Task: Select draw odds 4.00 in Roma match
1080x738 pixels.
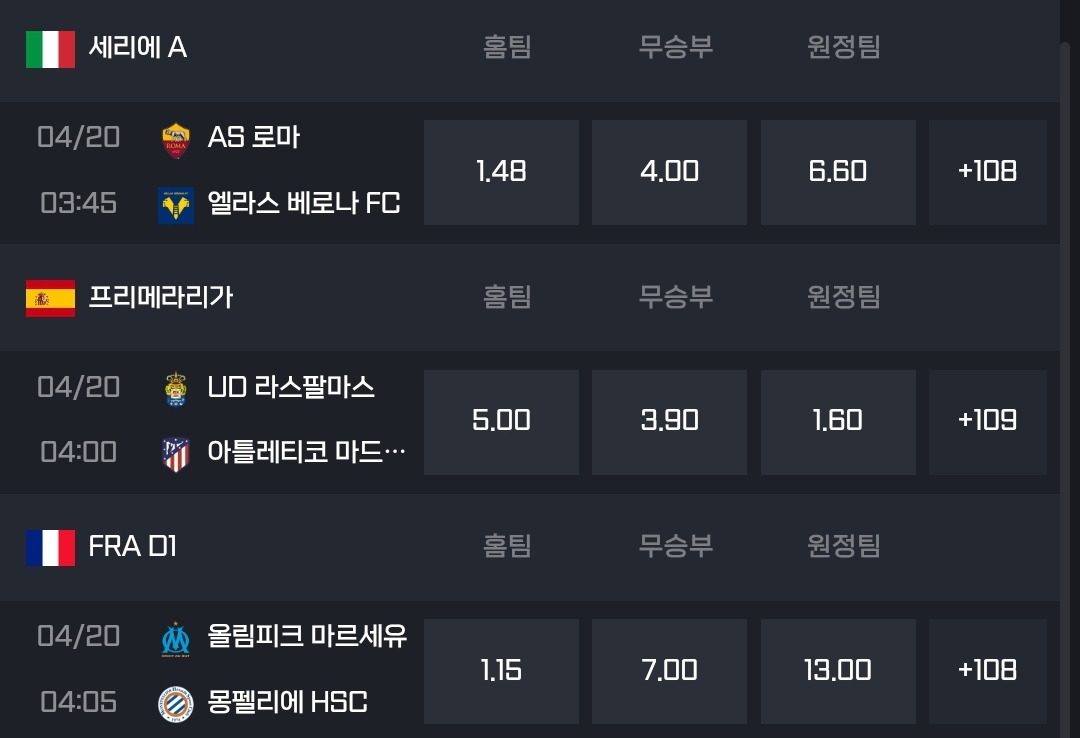Action: [669, 172]
